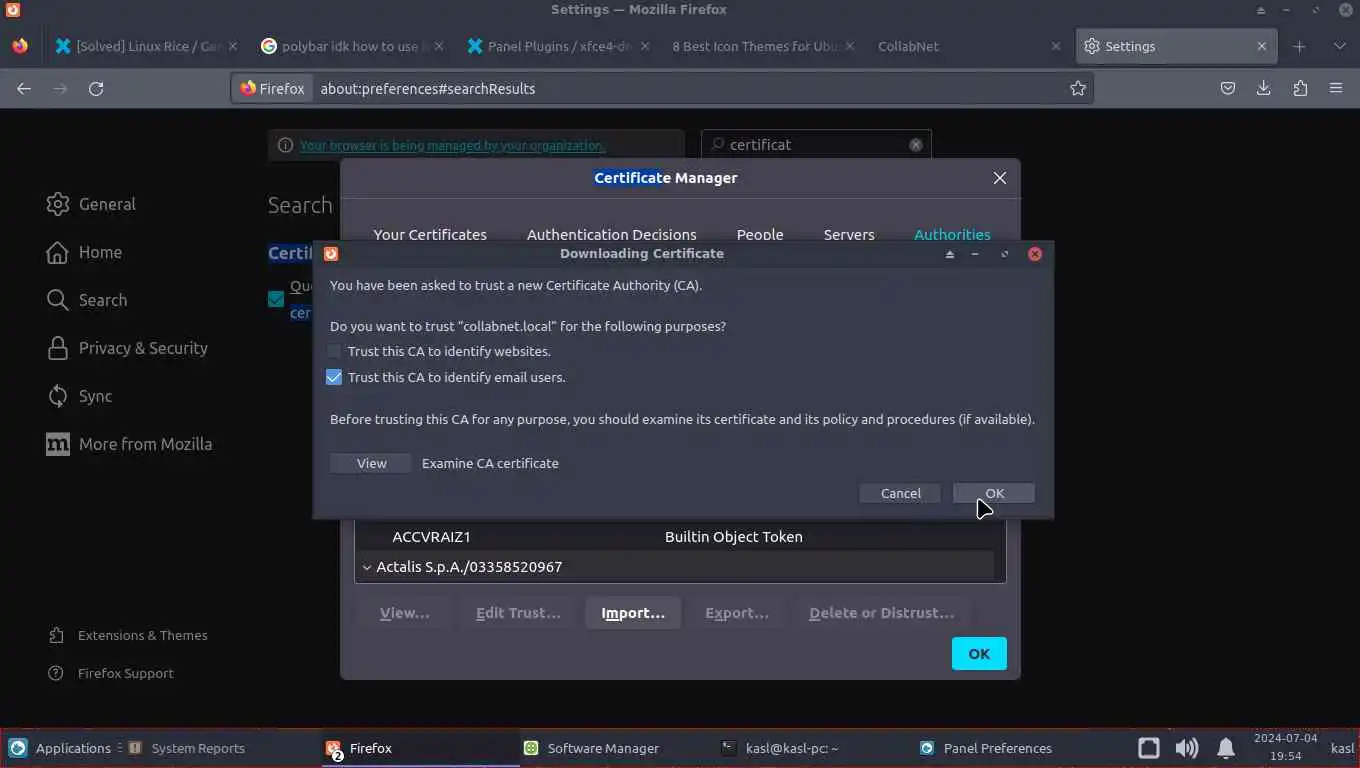Screen dimensions: 1360x768
Task: Toggle the checked checkbox in search results
Action: 276,298
